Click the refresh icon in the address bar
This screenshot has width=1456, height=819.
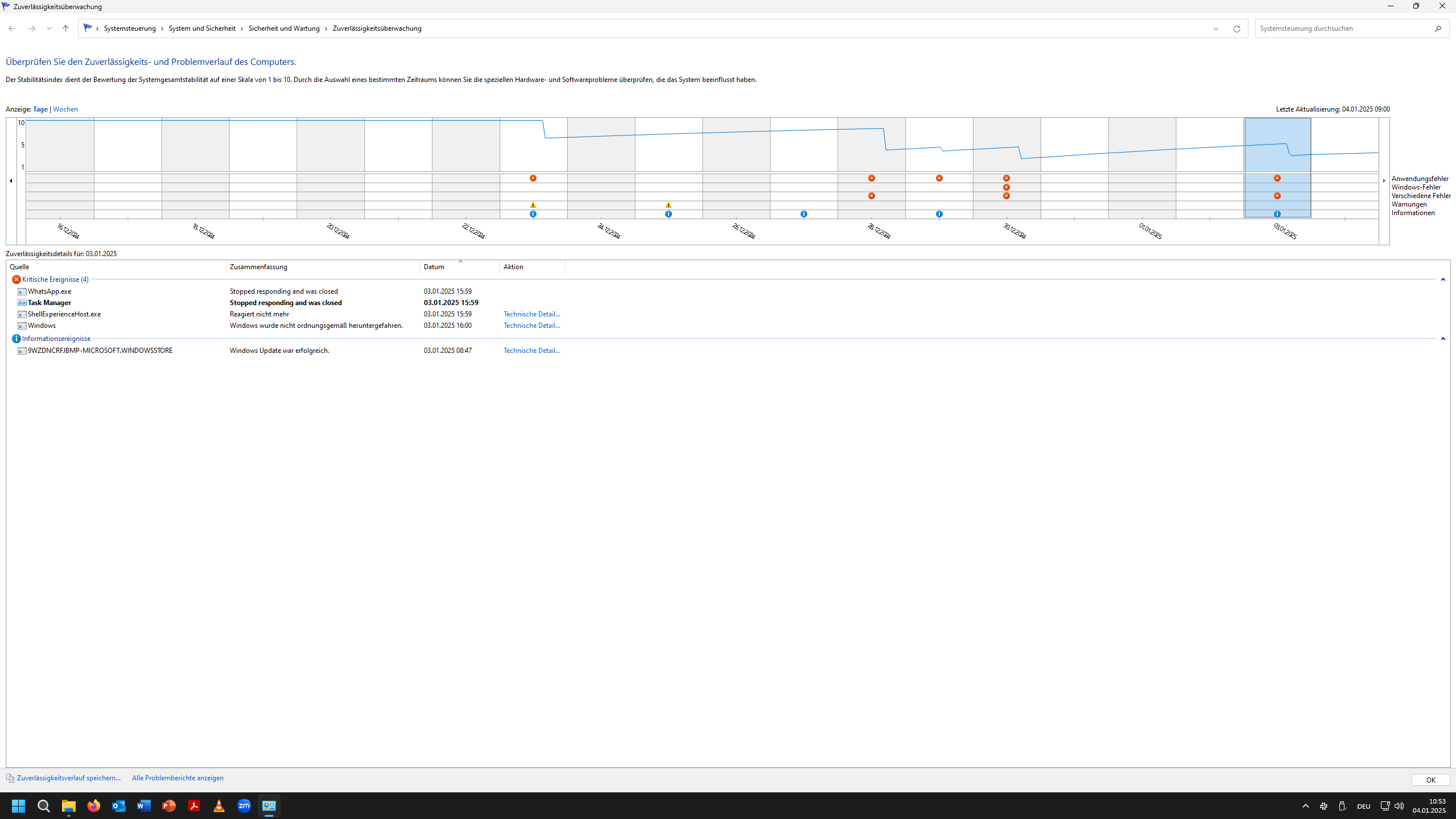click(x=1236, y=28)
